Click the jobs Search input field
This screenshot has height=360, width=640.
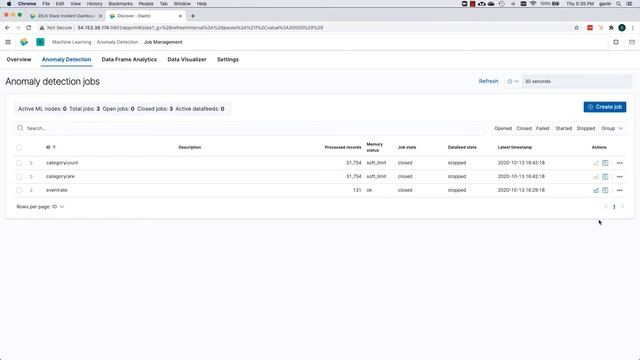[251, 128]
